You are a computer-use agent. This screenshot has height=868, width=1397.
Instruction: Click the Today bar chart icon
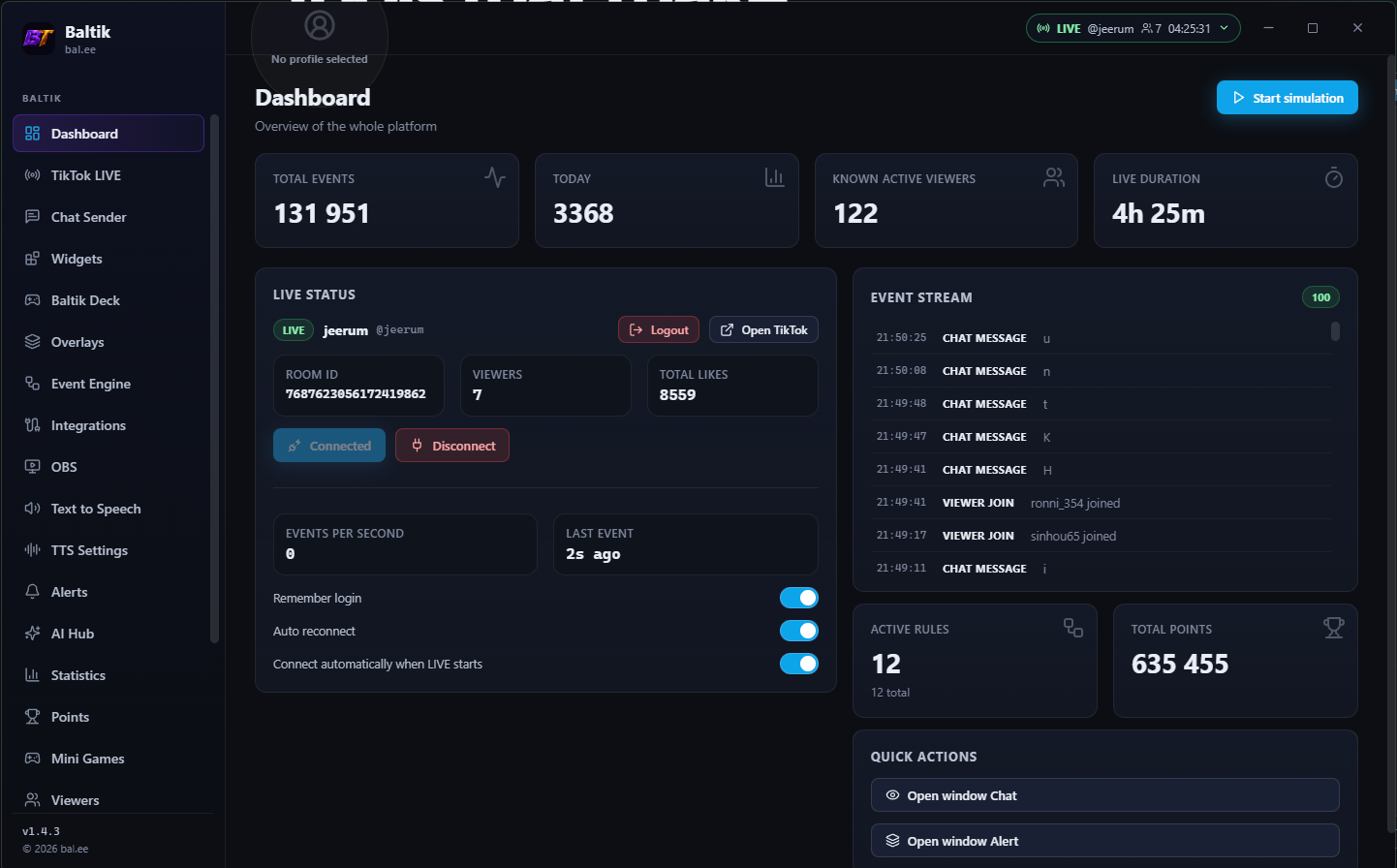pyautogui.click(x=774, y=177)
